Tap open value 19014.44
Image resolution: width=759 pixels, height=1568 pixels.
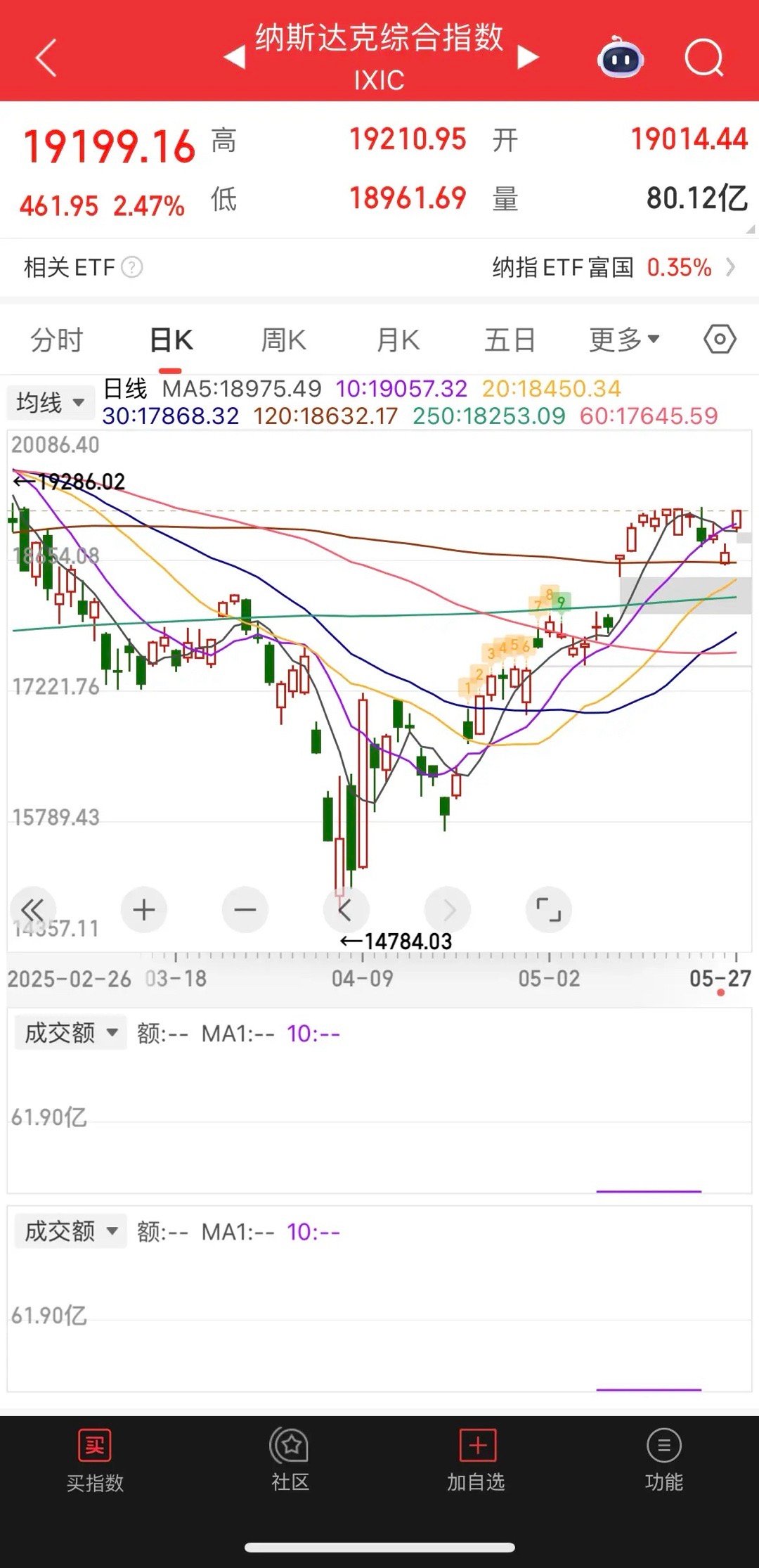pos(689,139)
